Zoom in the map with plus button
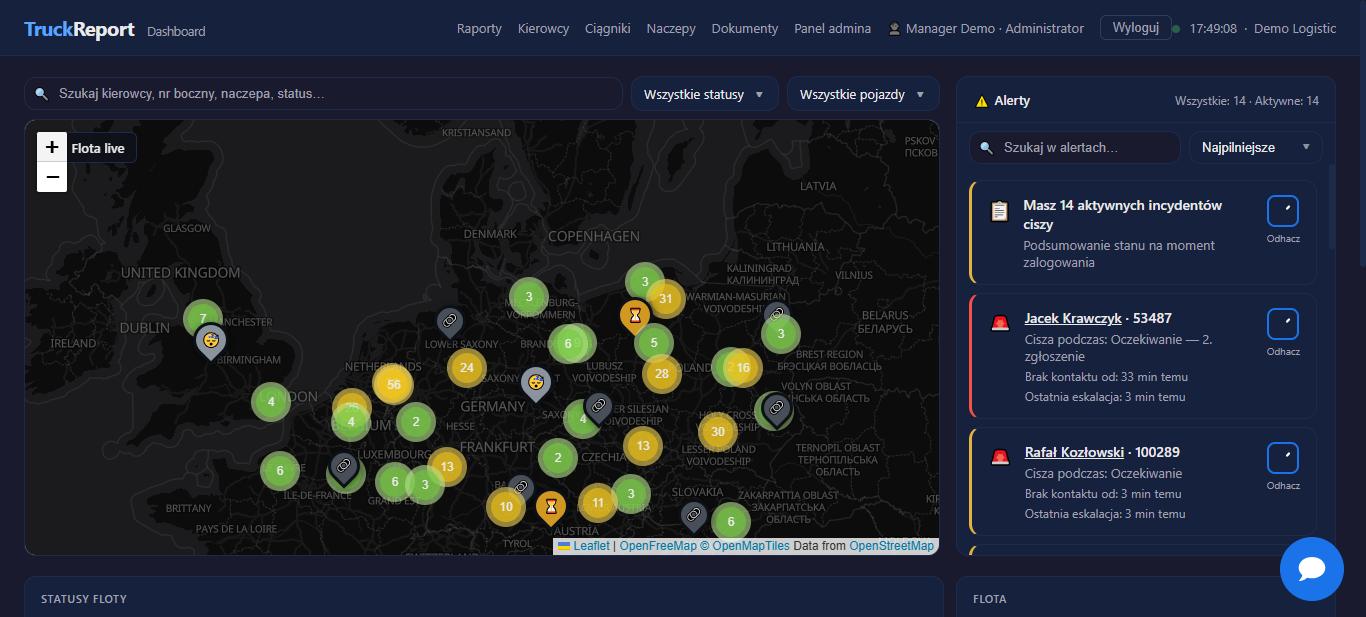Viewport: 1366px width, 617px height. pos(52,147)
